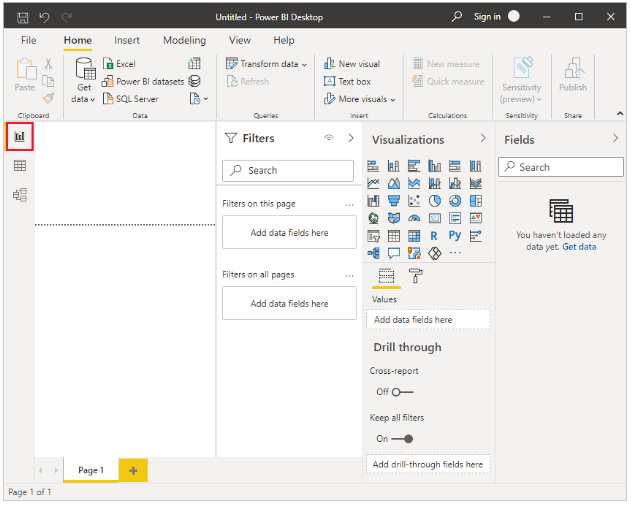Open the File menu
Screen dimensions: 631x507
click(x=29, y=40)
